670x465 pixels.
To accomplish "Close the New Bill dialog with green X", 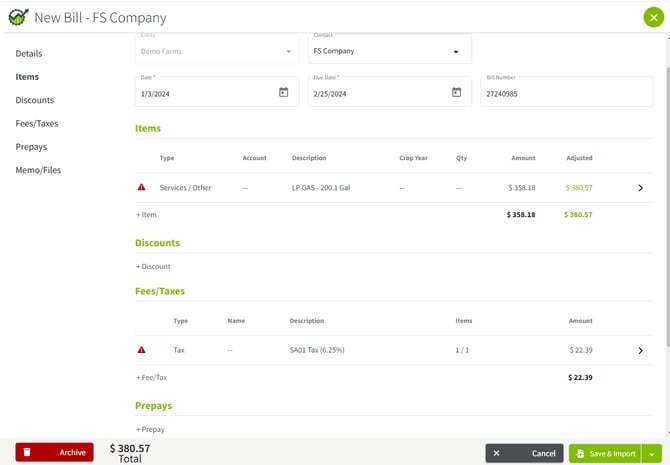I will pos(653,17).
